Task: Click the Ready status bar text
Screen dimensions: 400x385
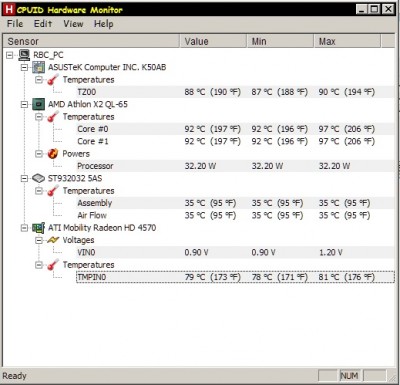Action: point(14,376)
